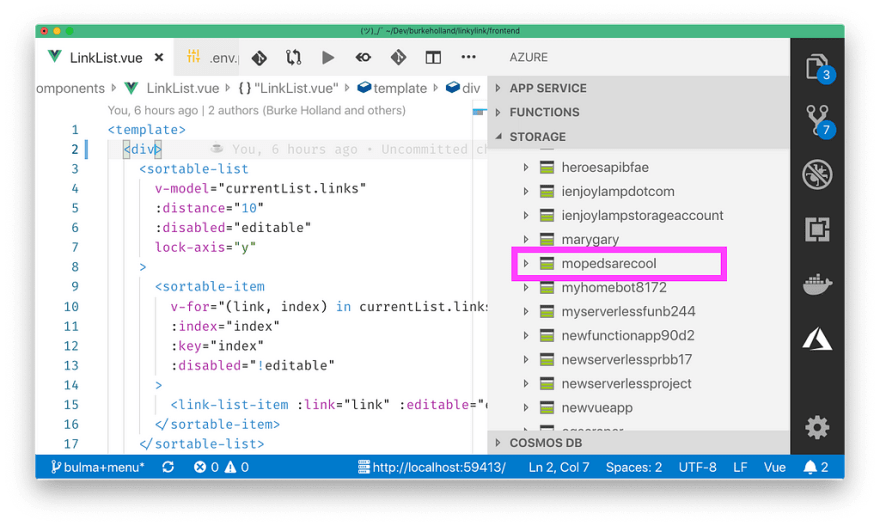Click UTF-8 encoding in status bar
This screenshot has width=880, height=526.
(x=697, y=467)
